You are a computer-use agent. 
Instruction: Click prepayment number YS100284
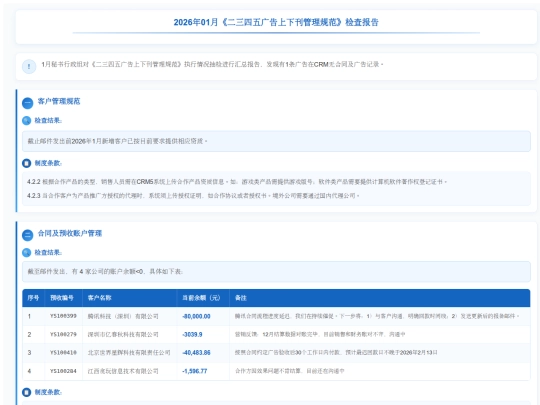[63, 371]
